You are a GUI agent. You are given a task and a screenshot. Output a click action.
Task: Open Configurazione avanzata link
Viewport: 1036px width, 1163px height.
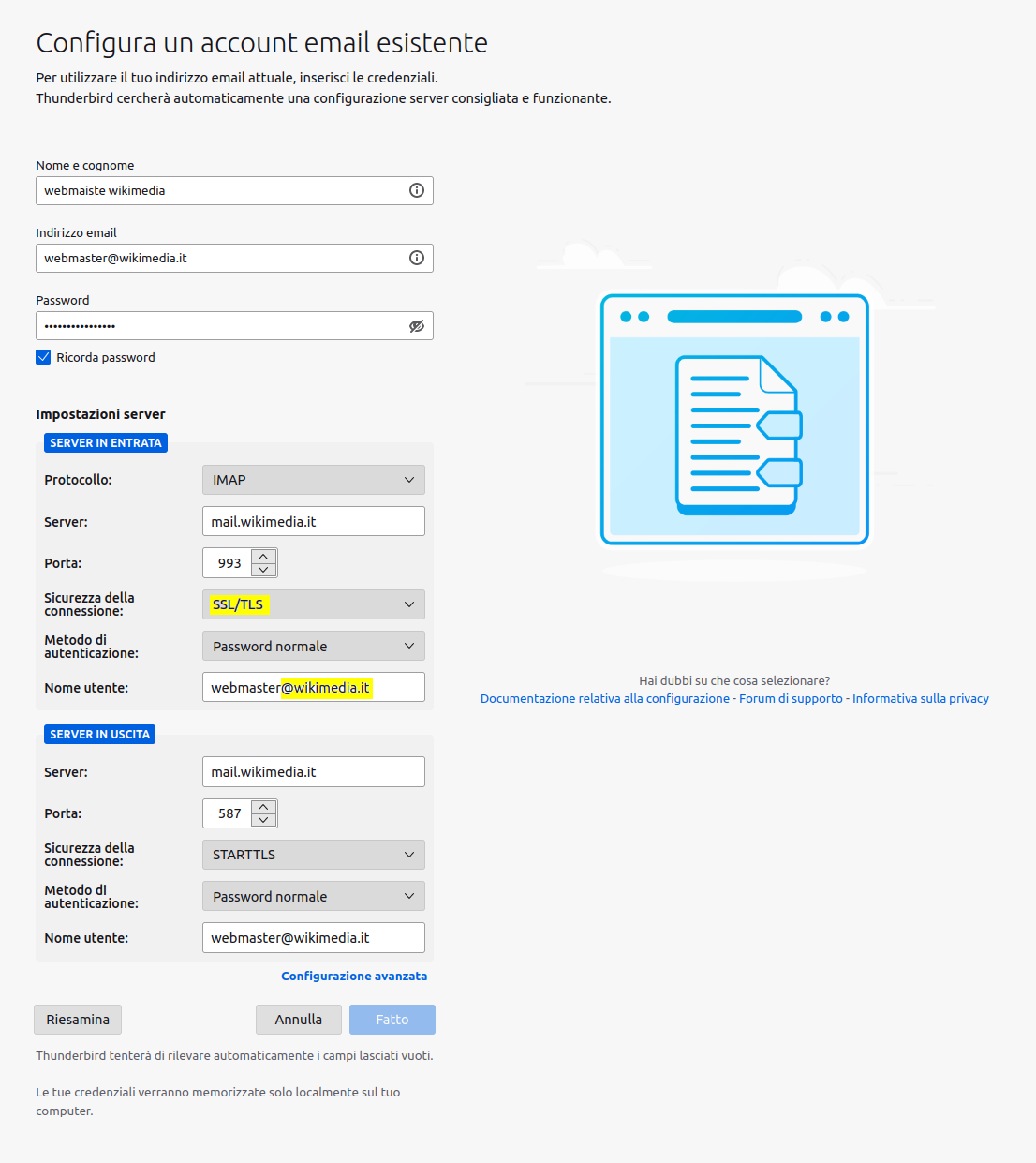tap(354, 977)
